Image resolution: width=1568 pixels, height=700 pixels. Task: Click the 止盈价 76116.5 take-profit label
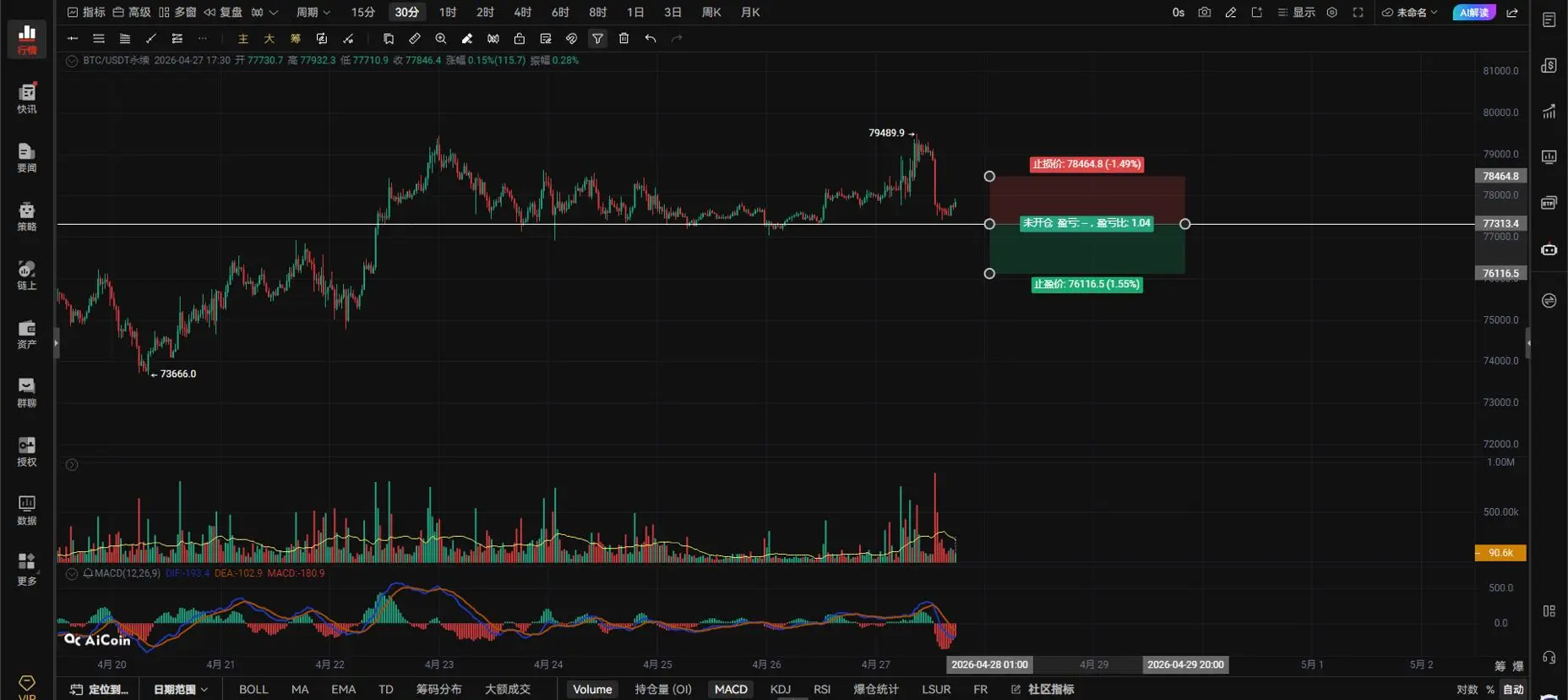(x=1086, y=284)
